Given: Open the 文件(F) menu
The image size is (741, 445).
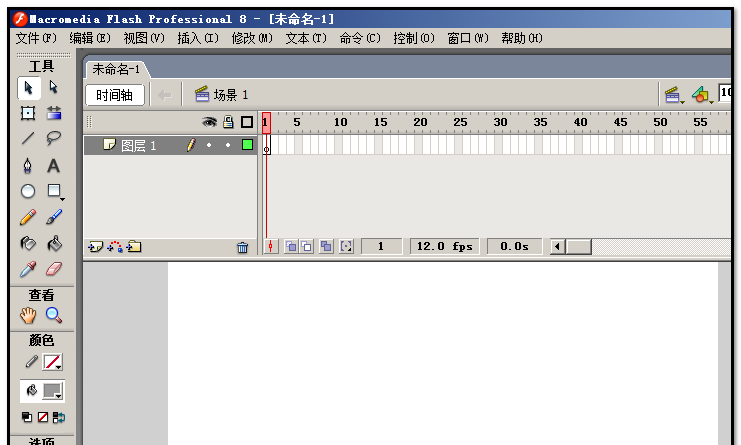Looking at the screenshot, I should pyautogui.click(x=36, y=38).
